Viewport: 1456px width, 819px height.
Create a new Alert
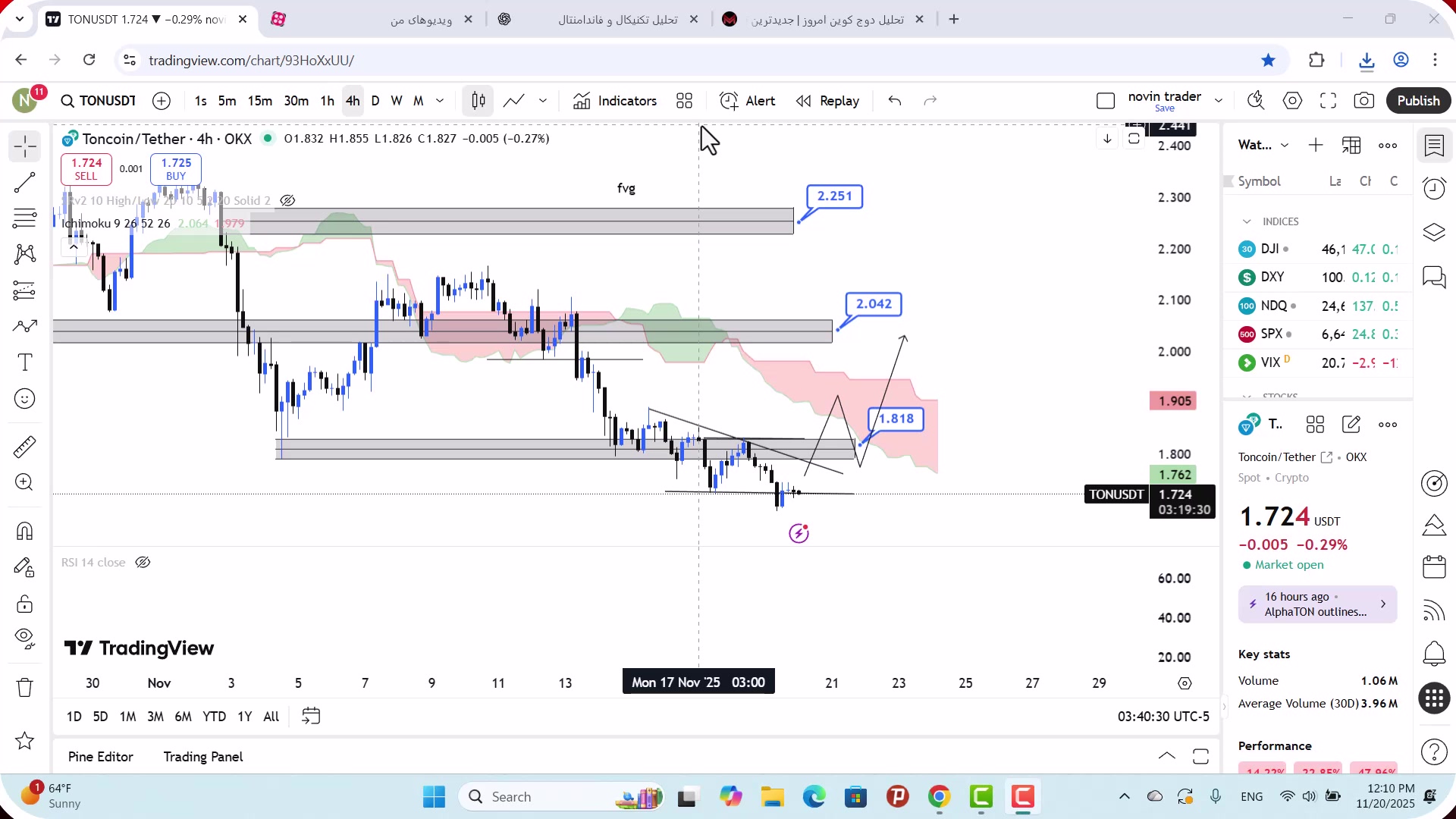click(x=748, y=101)
